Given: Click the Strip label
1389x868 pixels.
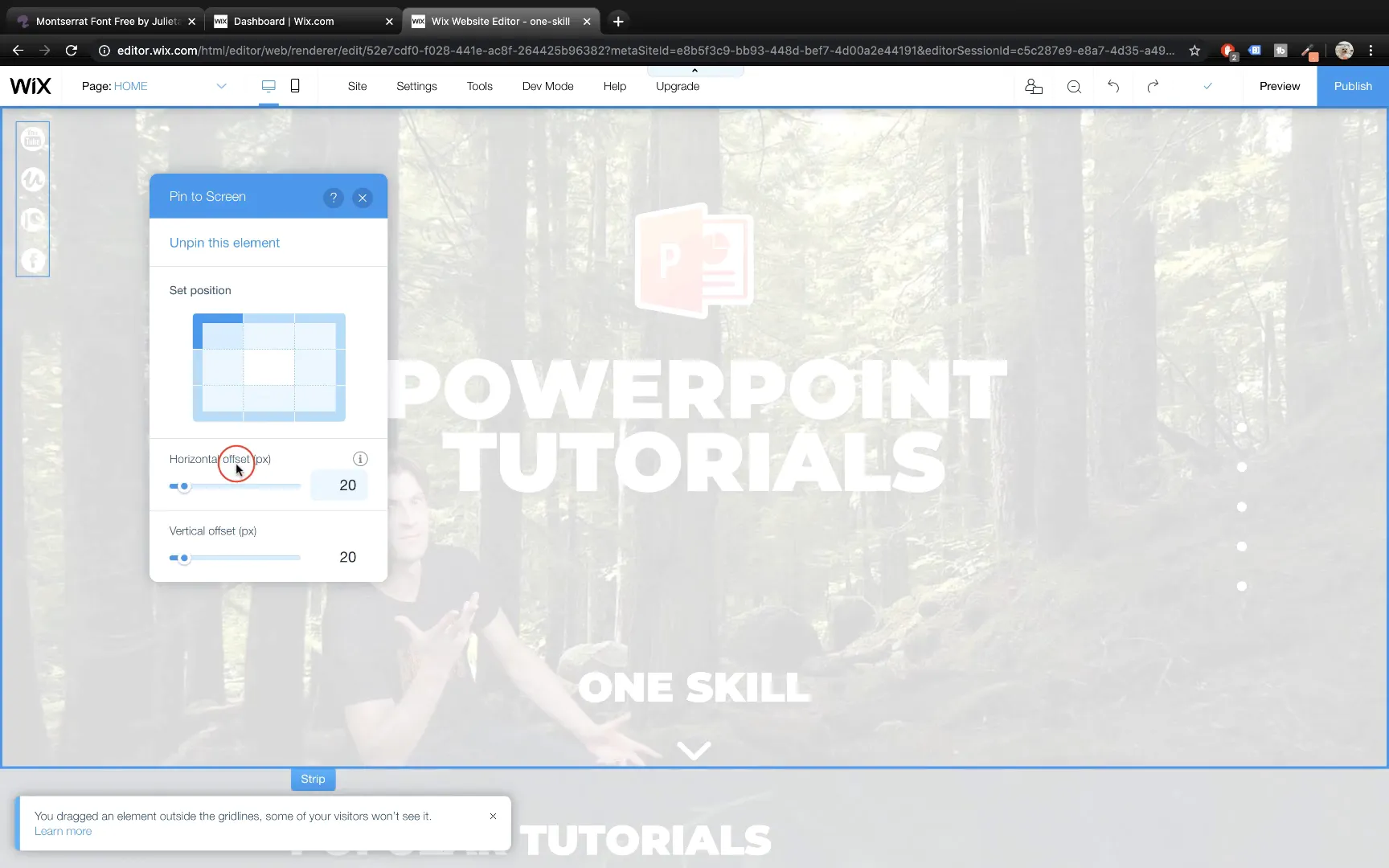Looking at the screenshot, I should click(x=313, y=779).
